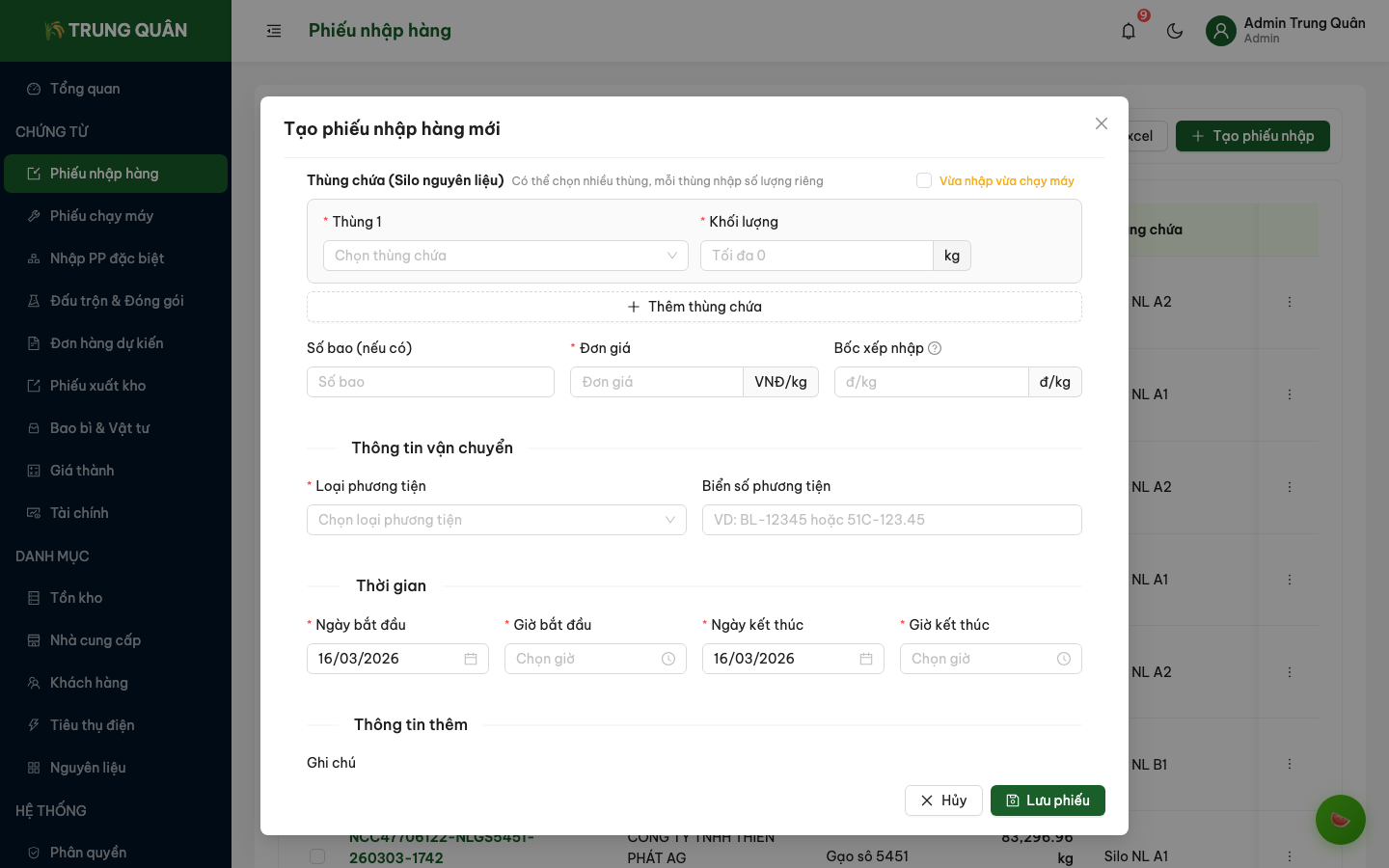The image size is (1389, 868).
Task: Enable the Vừa nhập vừa chạy máy checkbox
Action: (924, 180)
